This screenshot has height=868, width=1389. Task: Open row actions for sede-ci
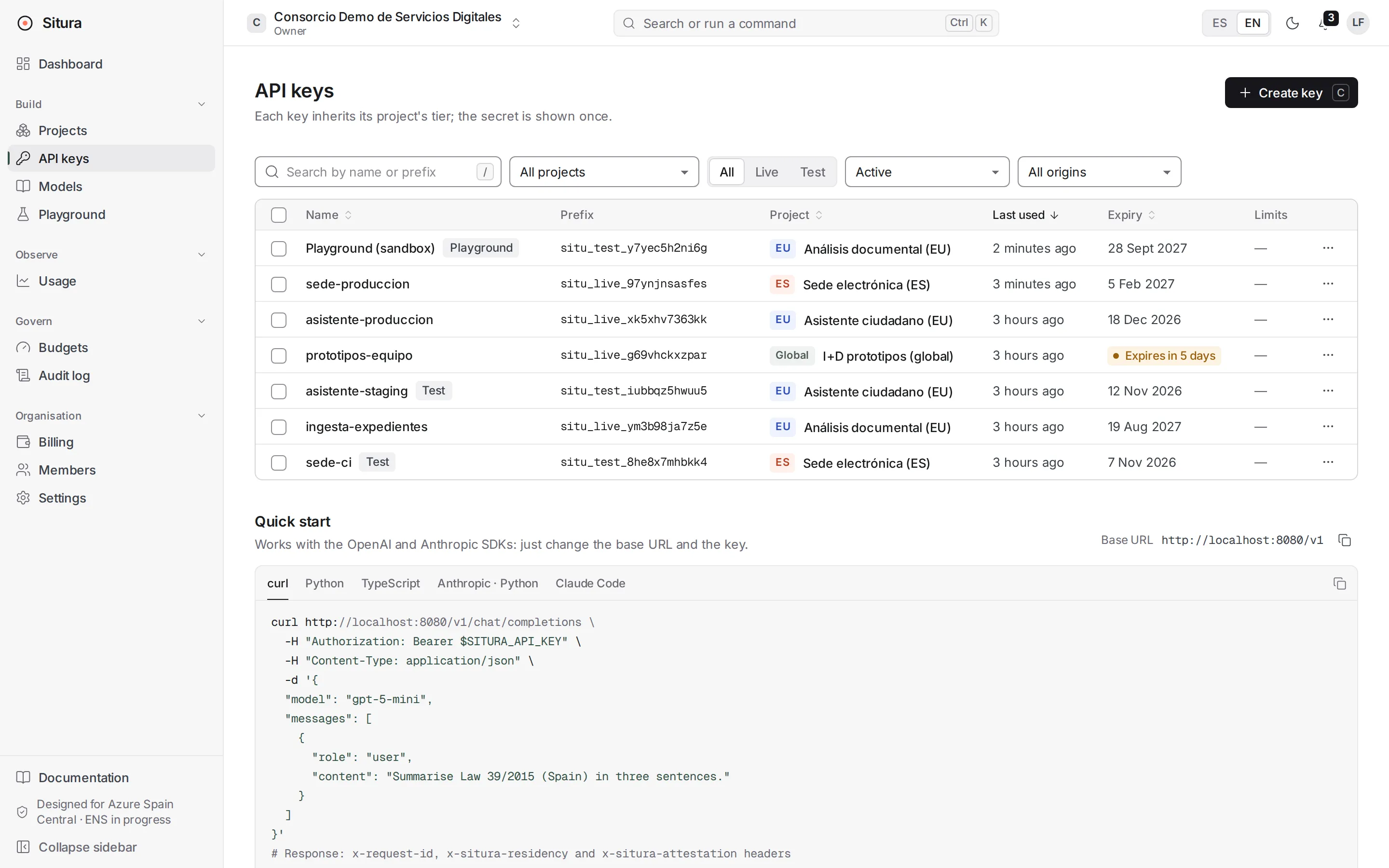coord(1328,462)
